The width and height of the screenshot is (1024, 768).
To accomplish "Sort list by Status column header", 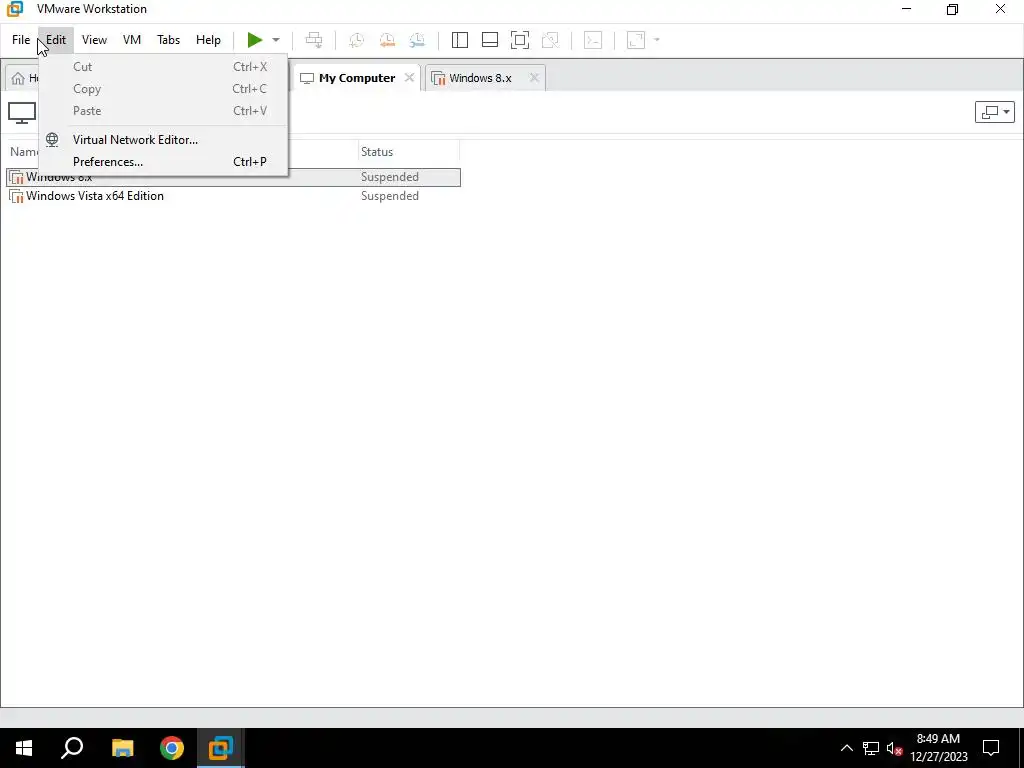I will (408, 152).
